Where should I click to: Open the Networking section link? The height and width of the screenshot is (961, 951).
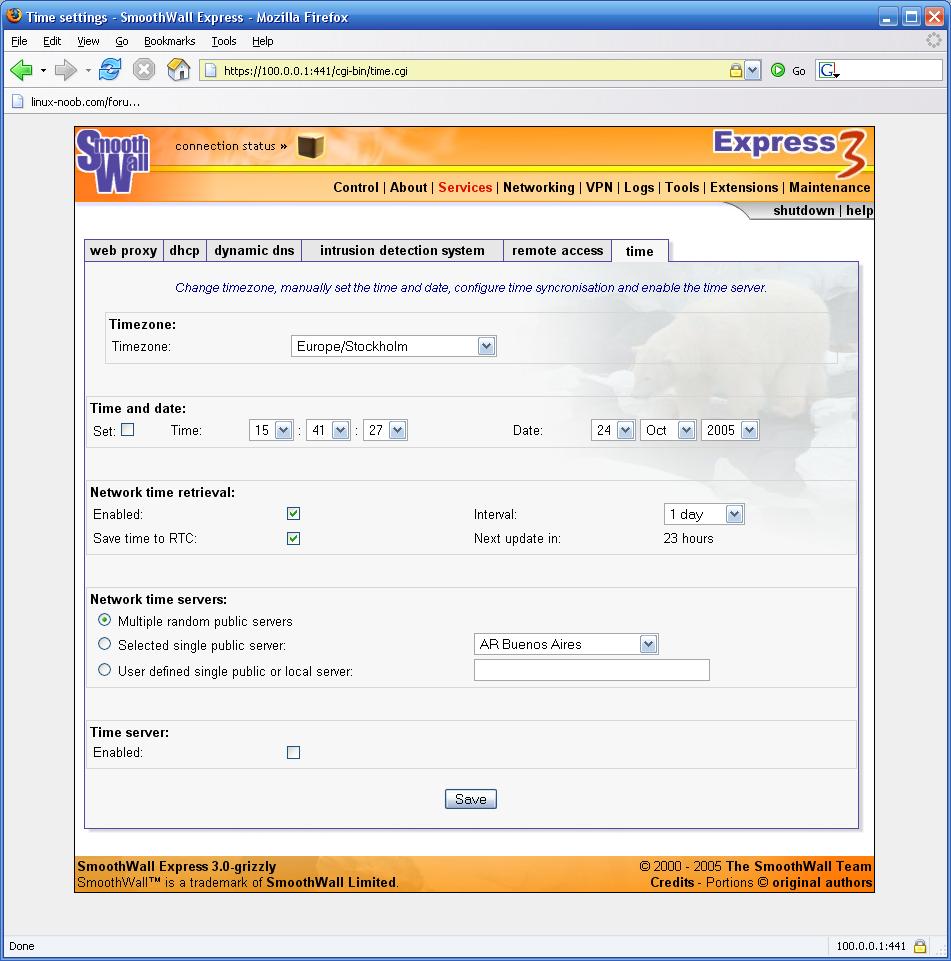(539, 188)
